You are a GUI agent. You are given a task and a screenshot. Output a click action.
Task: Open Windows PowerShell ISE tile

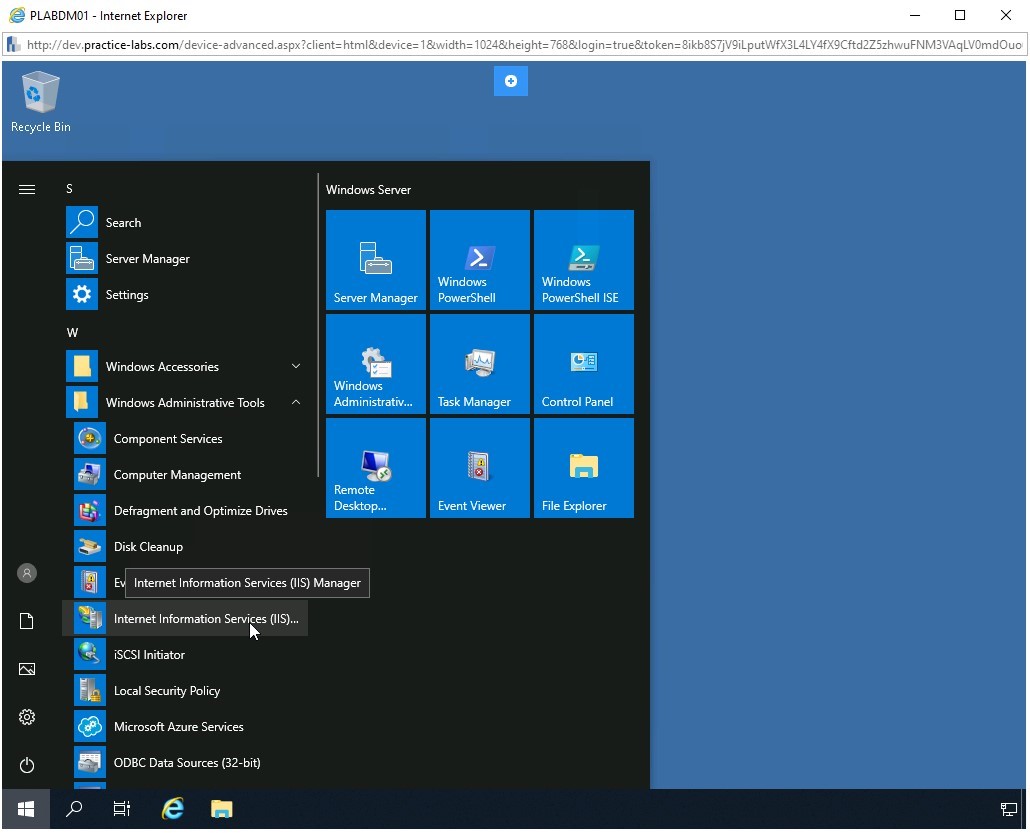[x=583, y=260]
